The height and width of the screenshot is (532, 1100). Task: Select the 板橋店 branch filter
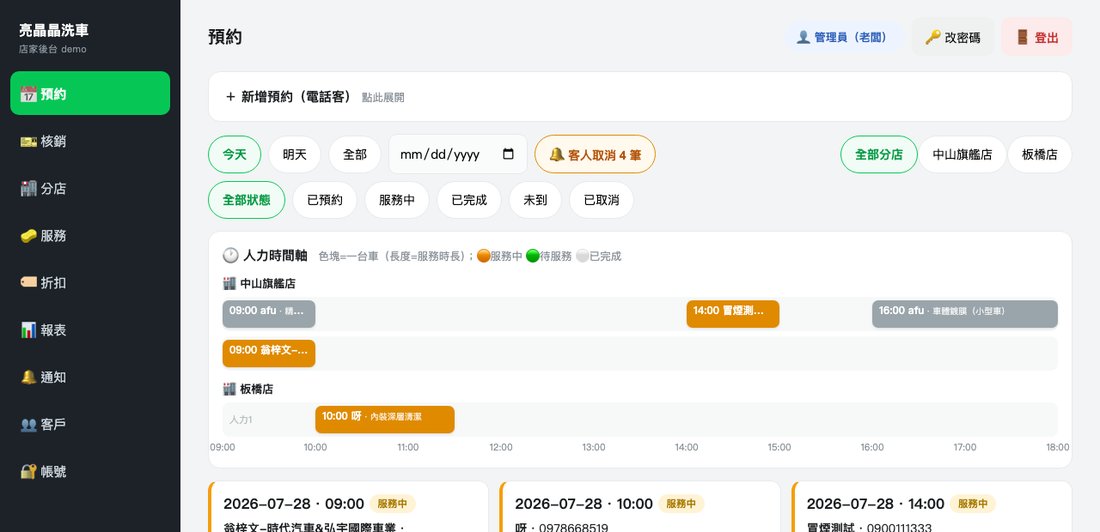click(1040, 154)
